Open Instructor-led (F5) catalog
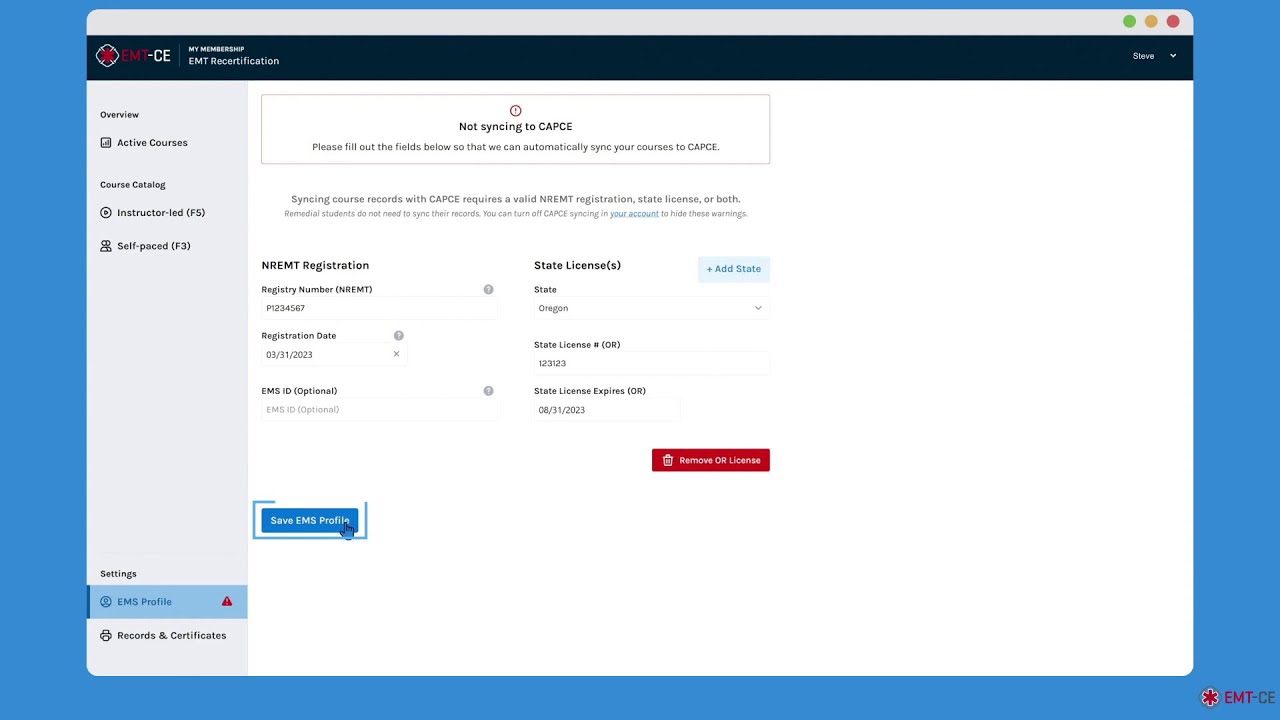The width and height of the screenshot is (1280, 720). tap(161, 213)
